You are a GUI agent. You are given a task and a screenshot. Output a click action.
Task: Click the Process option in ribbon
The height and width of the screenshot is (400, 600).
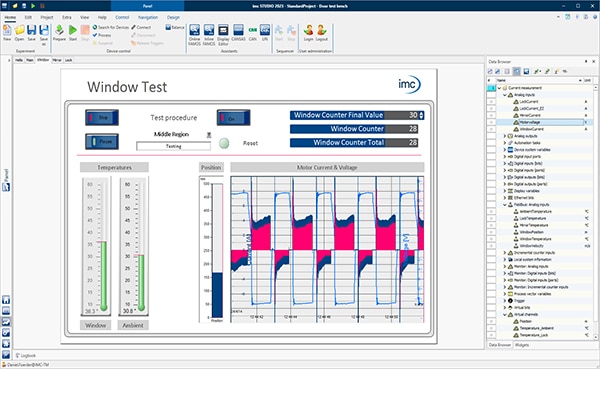(102, 35)
